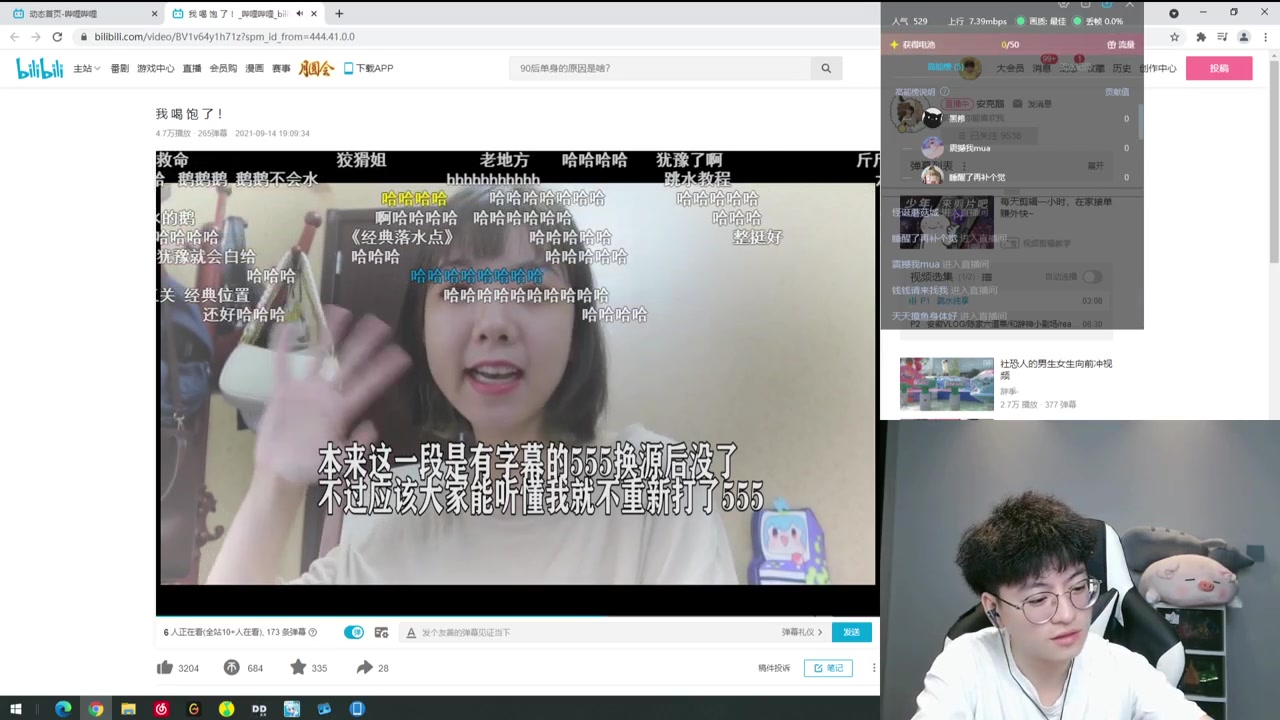
Task: Open browser profile avatar icon
Action: pyautogui.click(x=1244, y=37)
